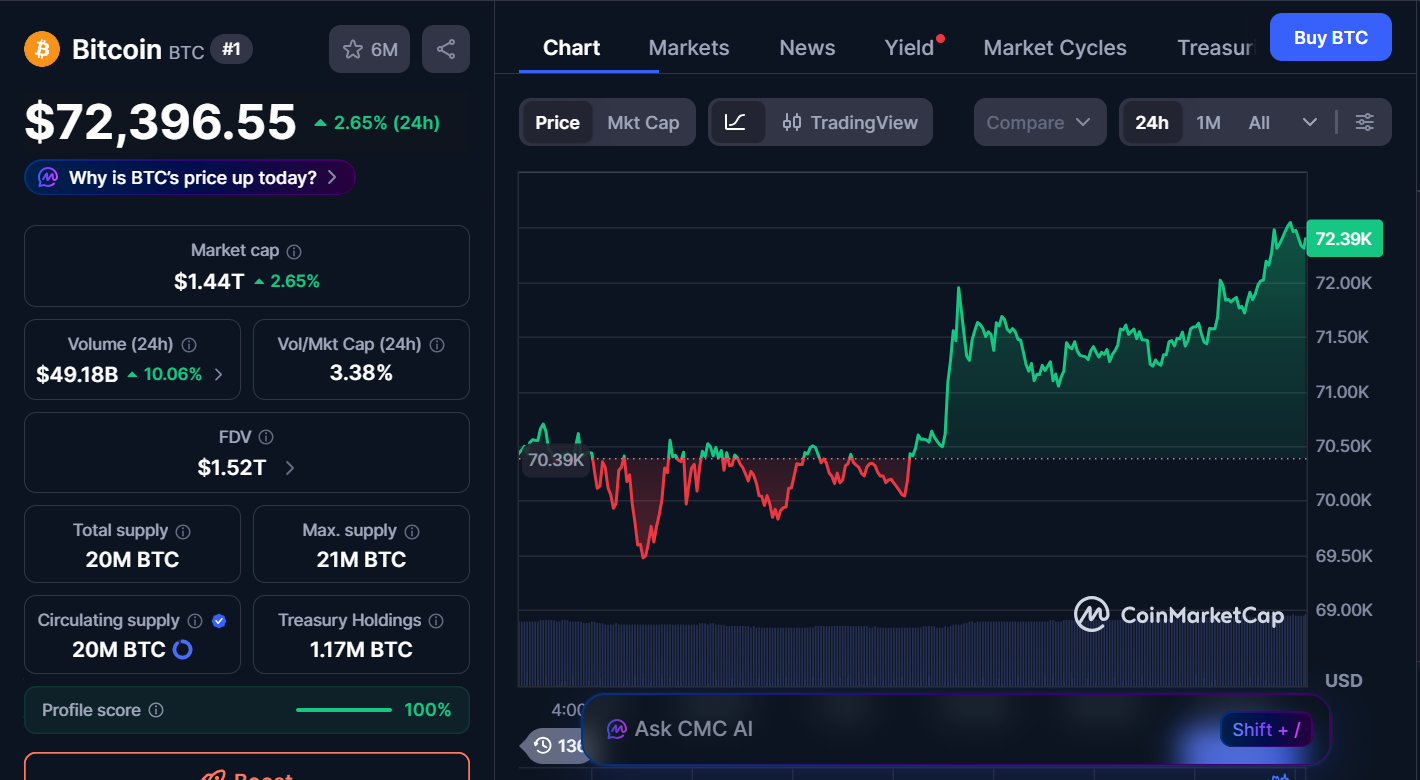Click the star watchlist icon
Viewport: 1420px width, 780px height.
coord(353,49)
